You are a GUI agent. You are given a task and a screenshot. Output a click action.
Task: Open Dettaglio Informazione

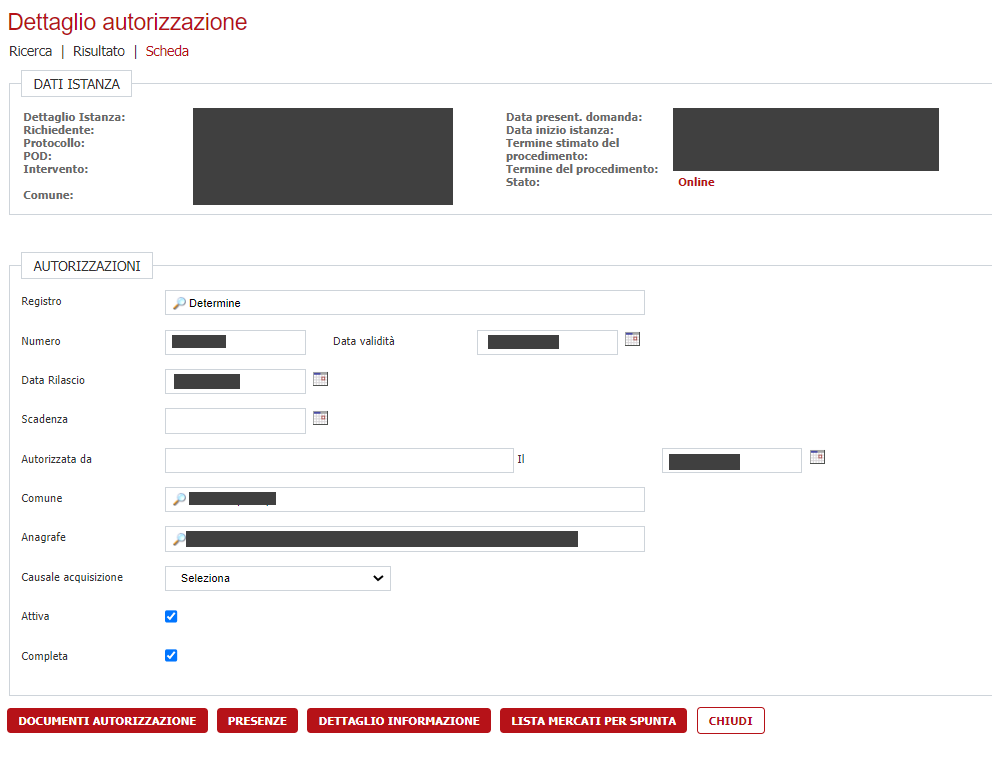point(399,721)
